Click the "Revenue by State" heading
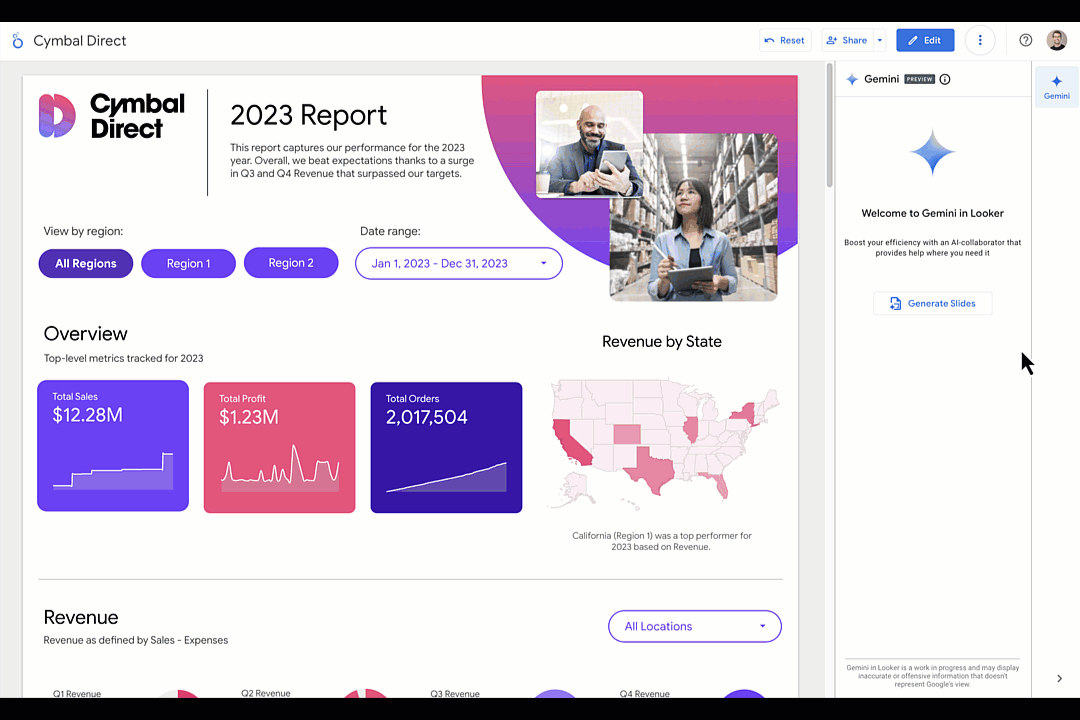1080x720 pixels. tap(661, 342)
